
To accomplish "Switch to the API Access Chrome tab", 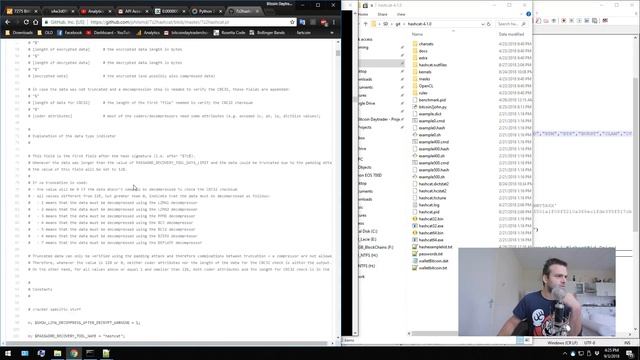I will click(132, 11).
